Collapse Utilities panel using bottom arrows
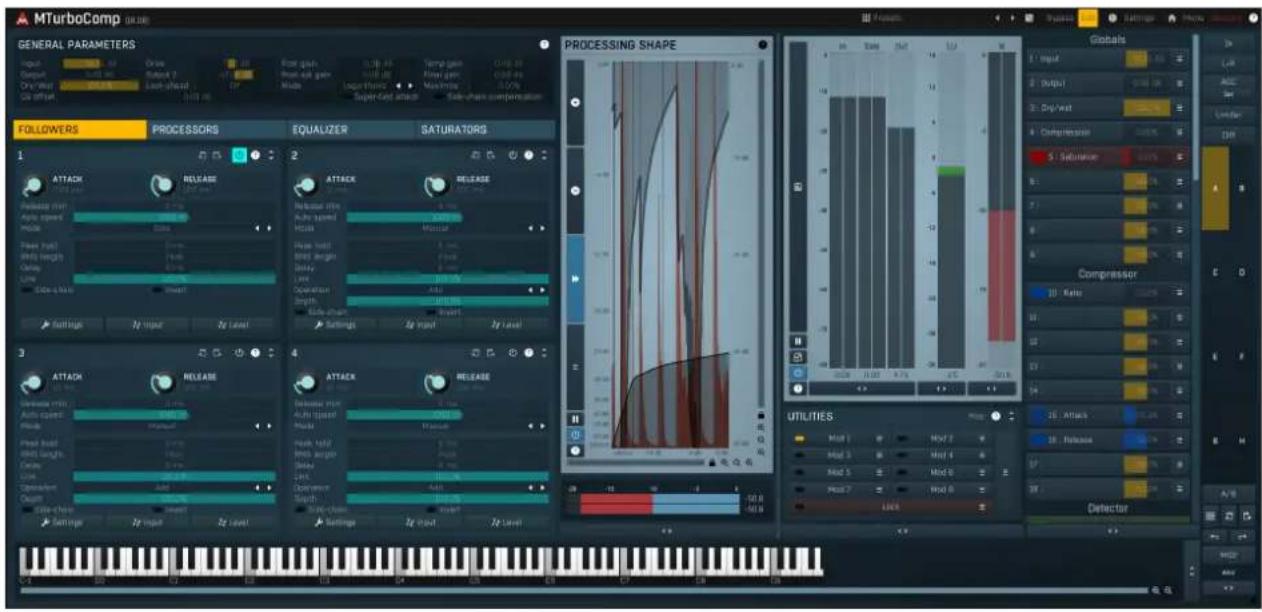 [902, 531]
